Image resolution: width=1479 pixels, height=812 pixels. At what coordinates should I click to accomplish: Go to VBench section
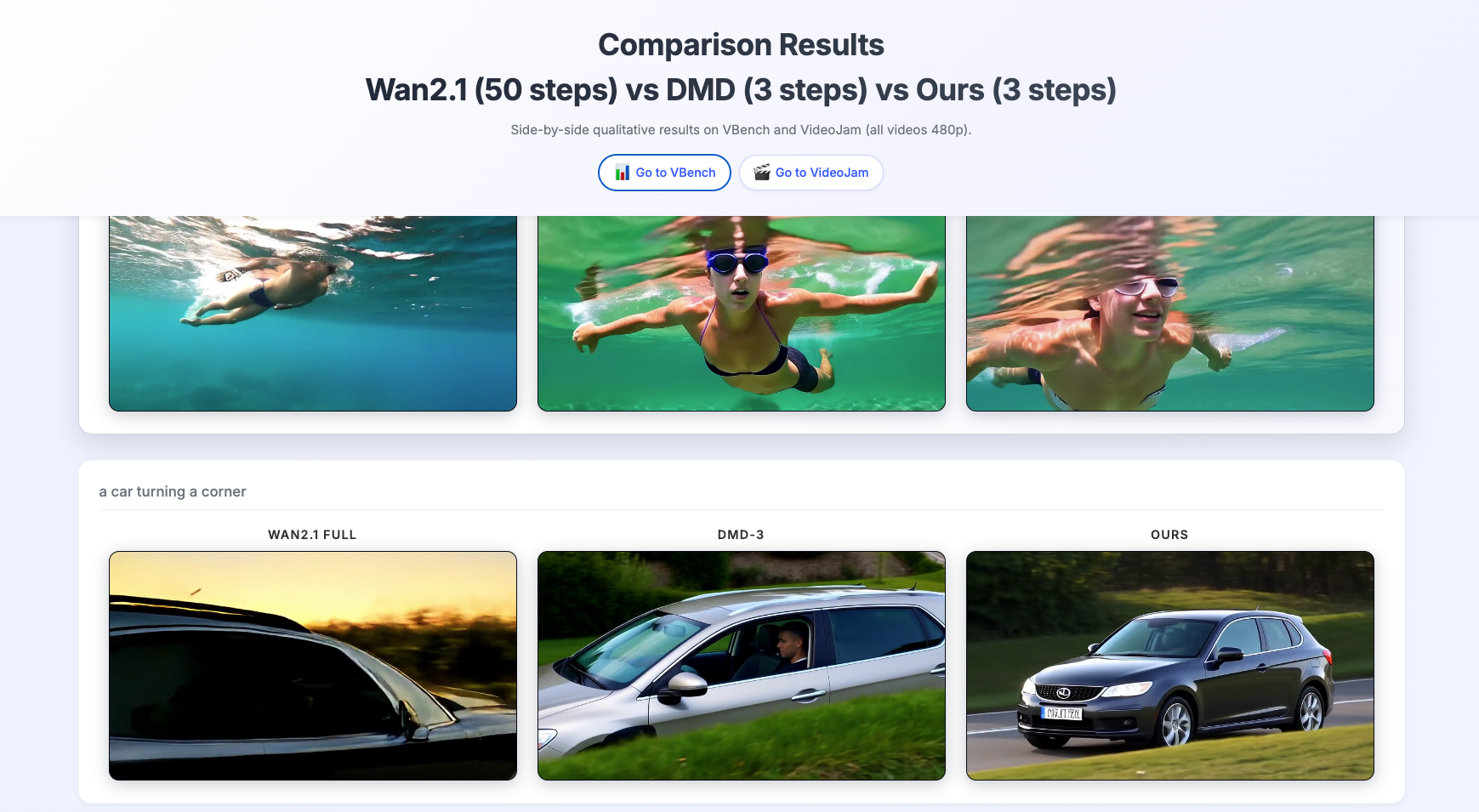click(x=664, y=173)
